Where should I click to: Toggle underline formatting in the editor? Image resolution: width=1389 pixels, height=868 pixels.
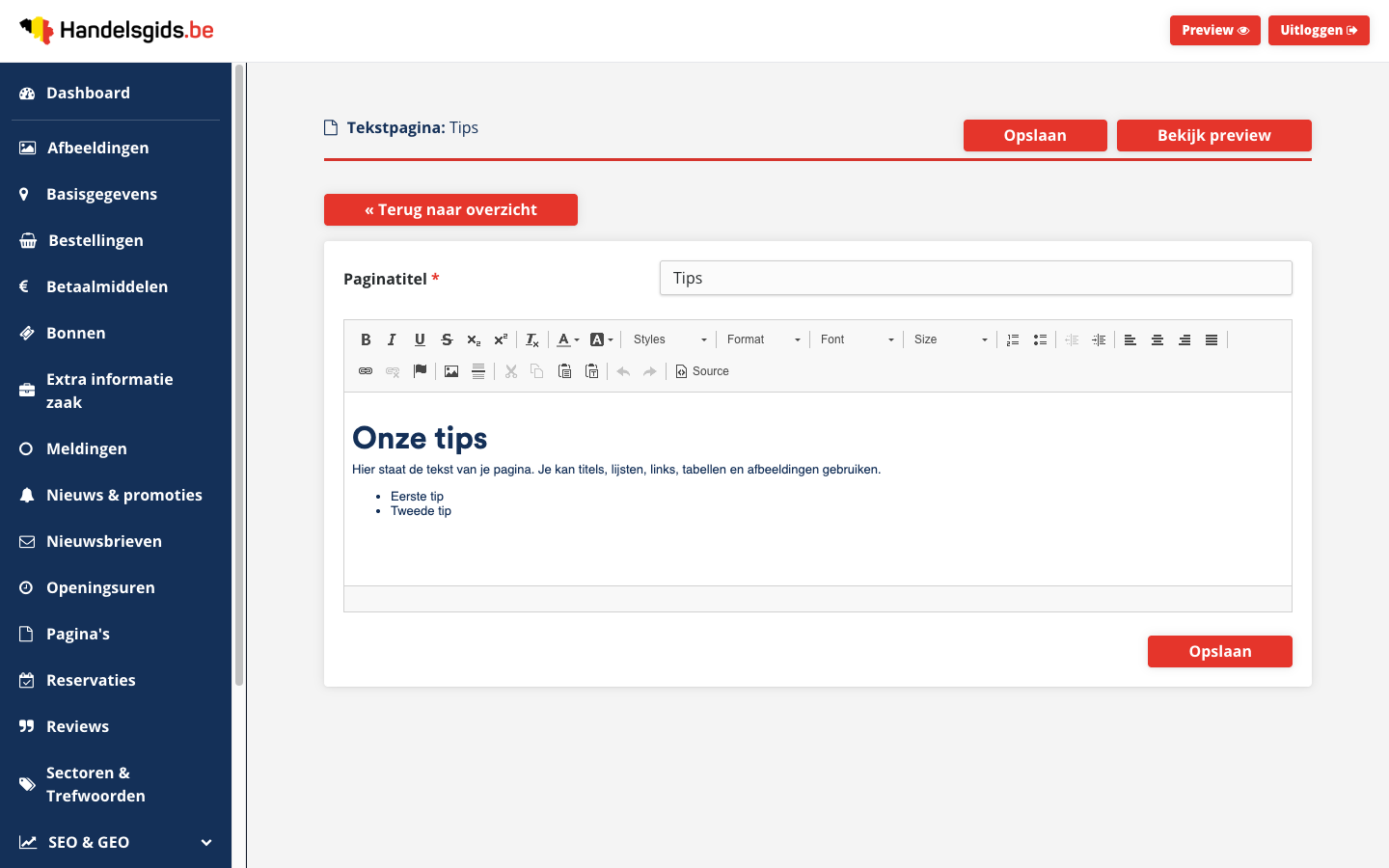click(420, 339)
